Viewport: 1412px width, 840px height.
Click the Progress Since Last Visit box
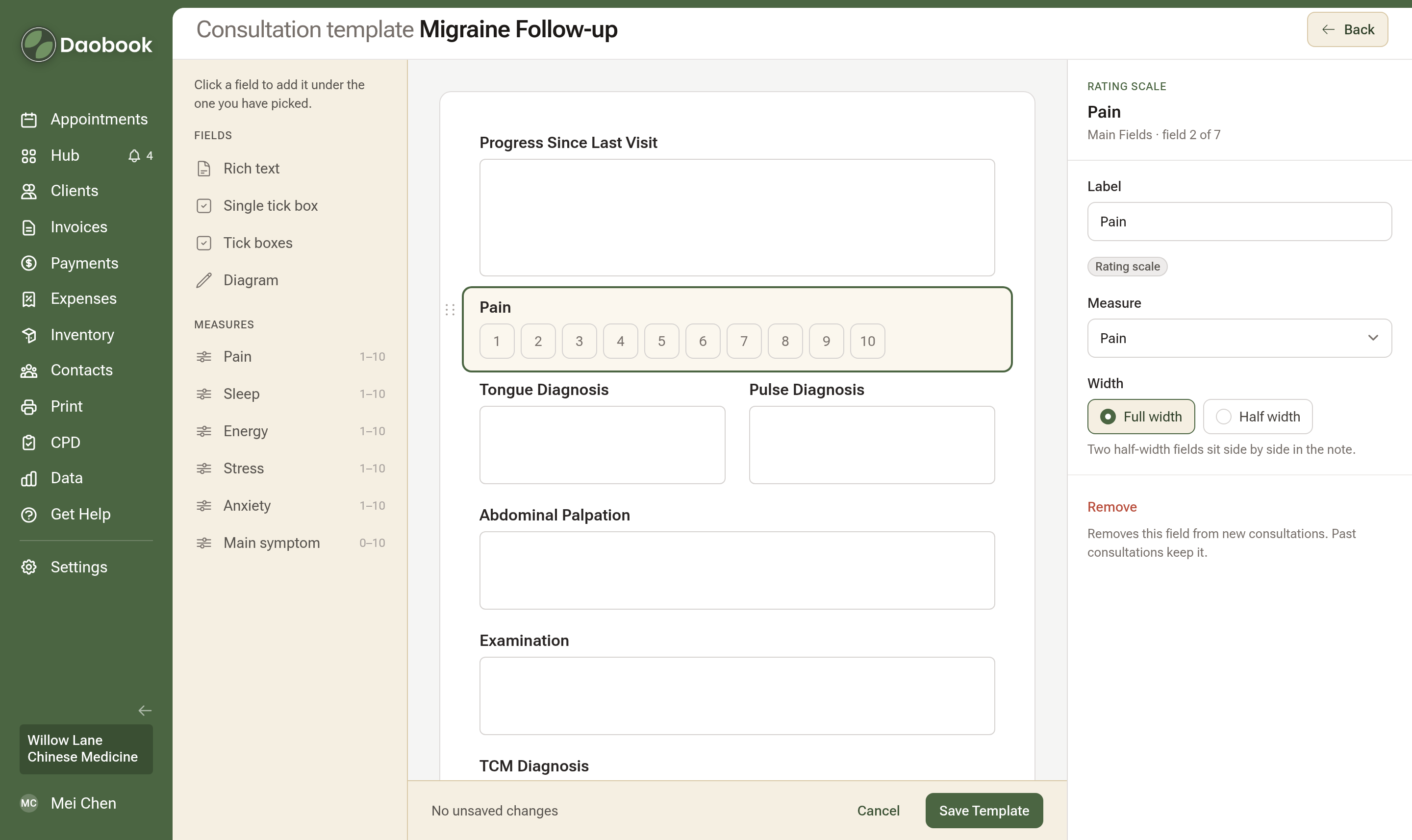(x=736, y=218)
